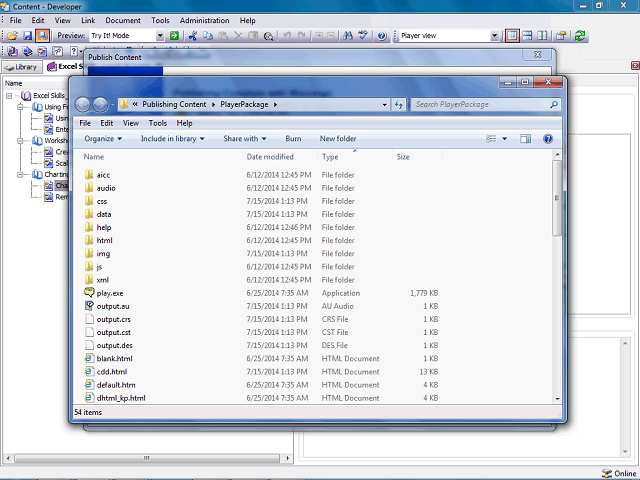Select the single-pane layout icon

click(512, 36)
